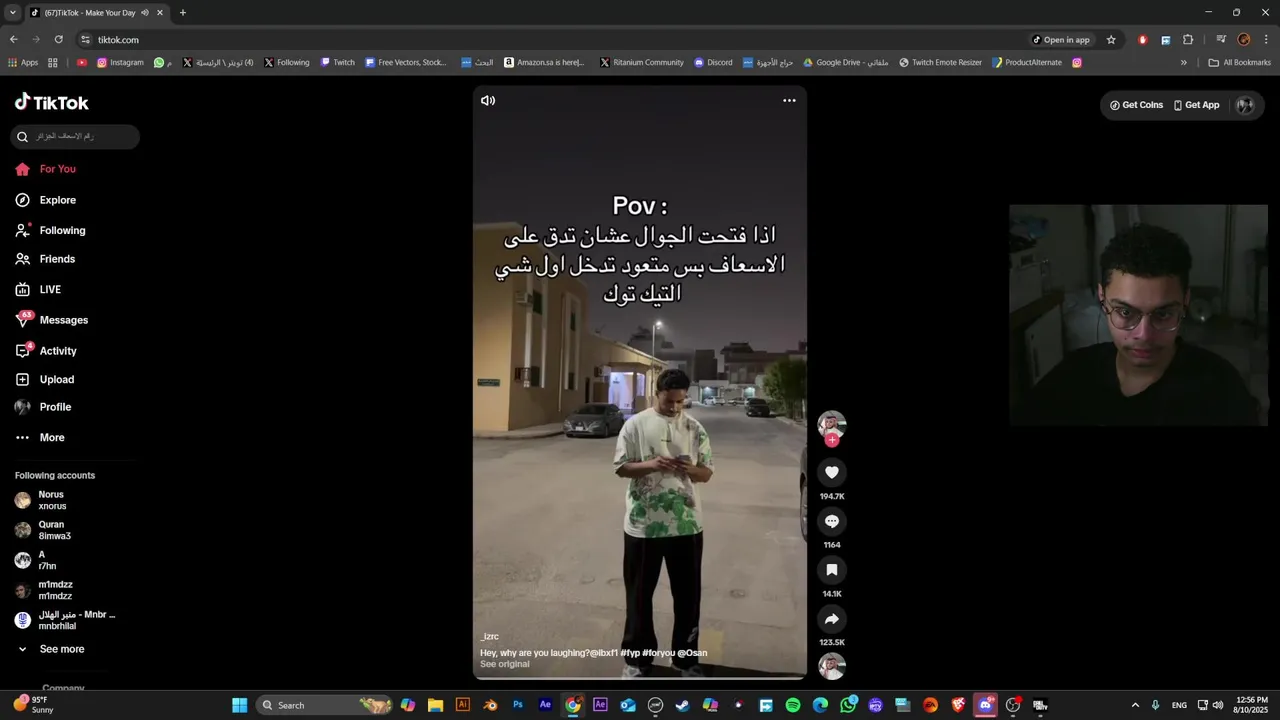This screenshot has width=1280, height=720.
Task: Open the Discord bookmark
Action: (713, 62)
